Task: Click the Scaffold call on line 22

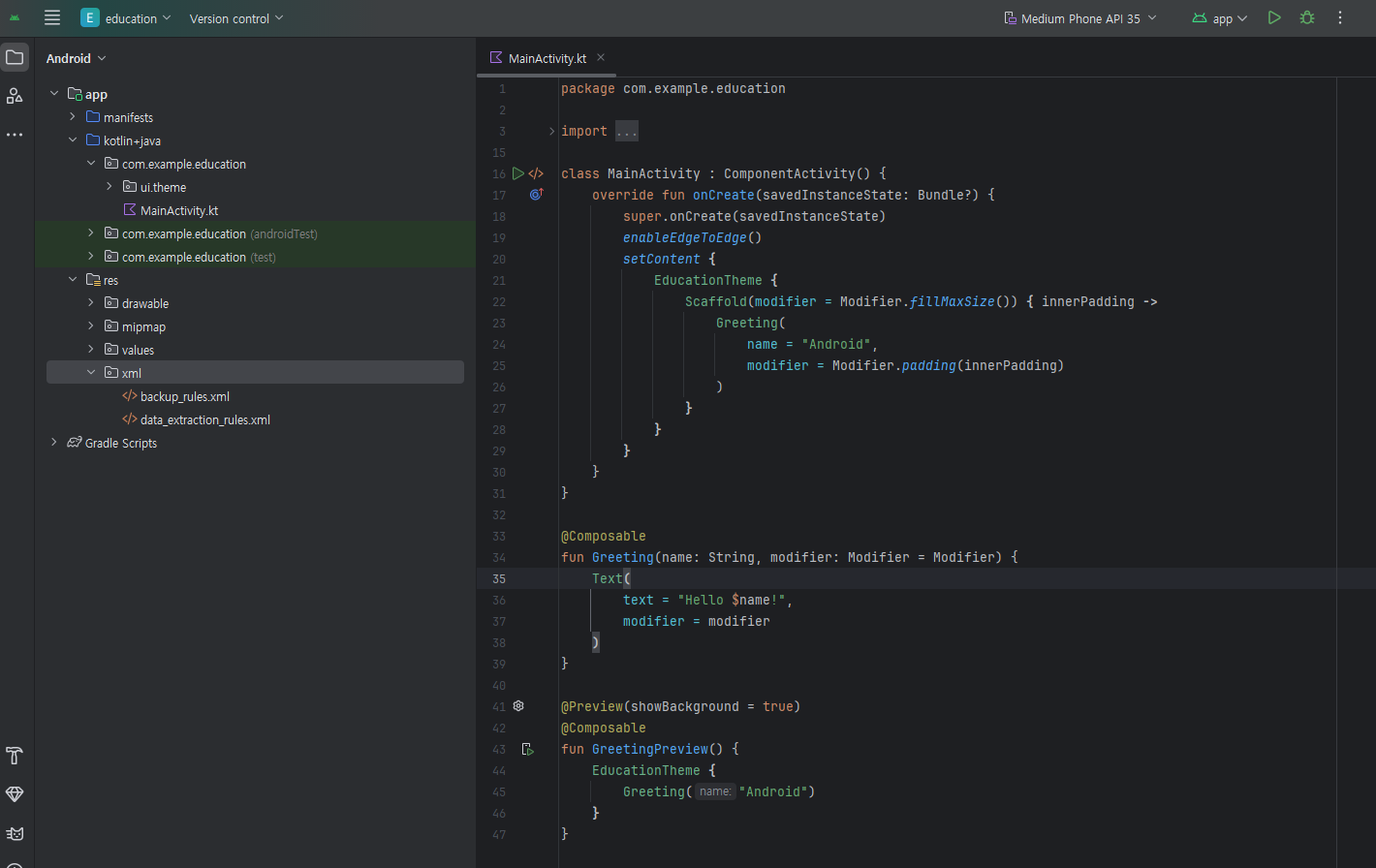Action: [716, 301]
